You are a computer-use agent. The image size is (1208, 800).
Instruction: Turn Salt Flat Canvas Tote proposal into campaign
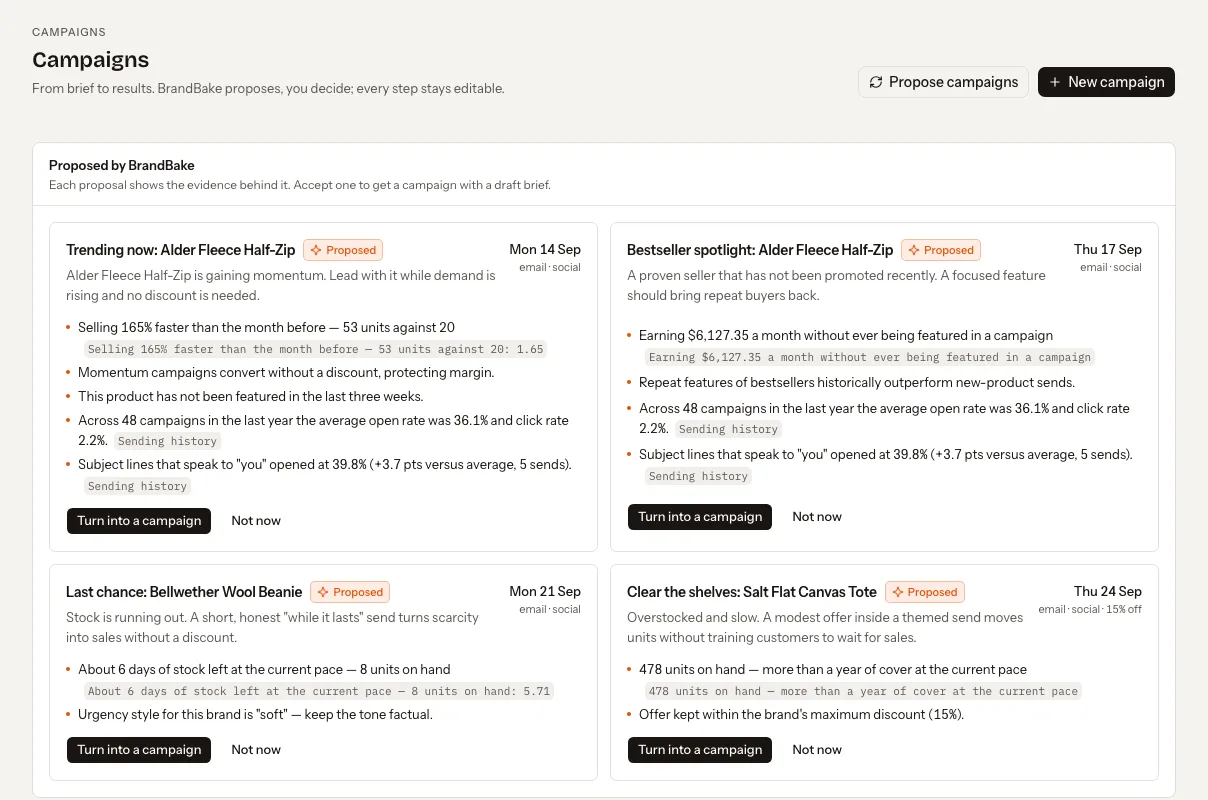click(x=700, y=750)
